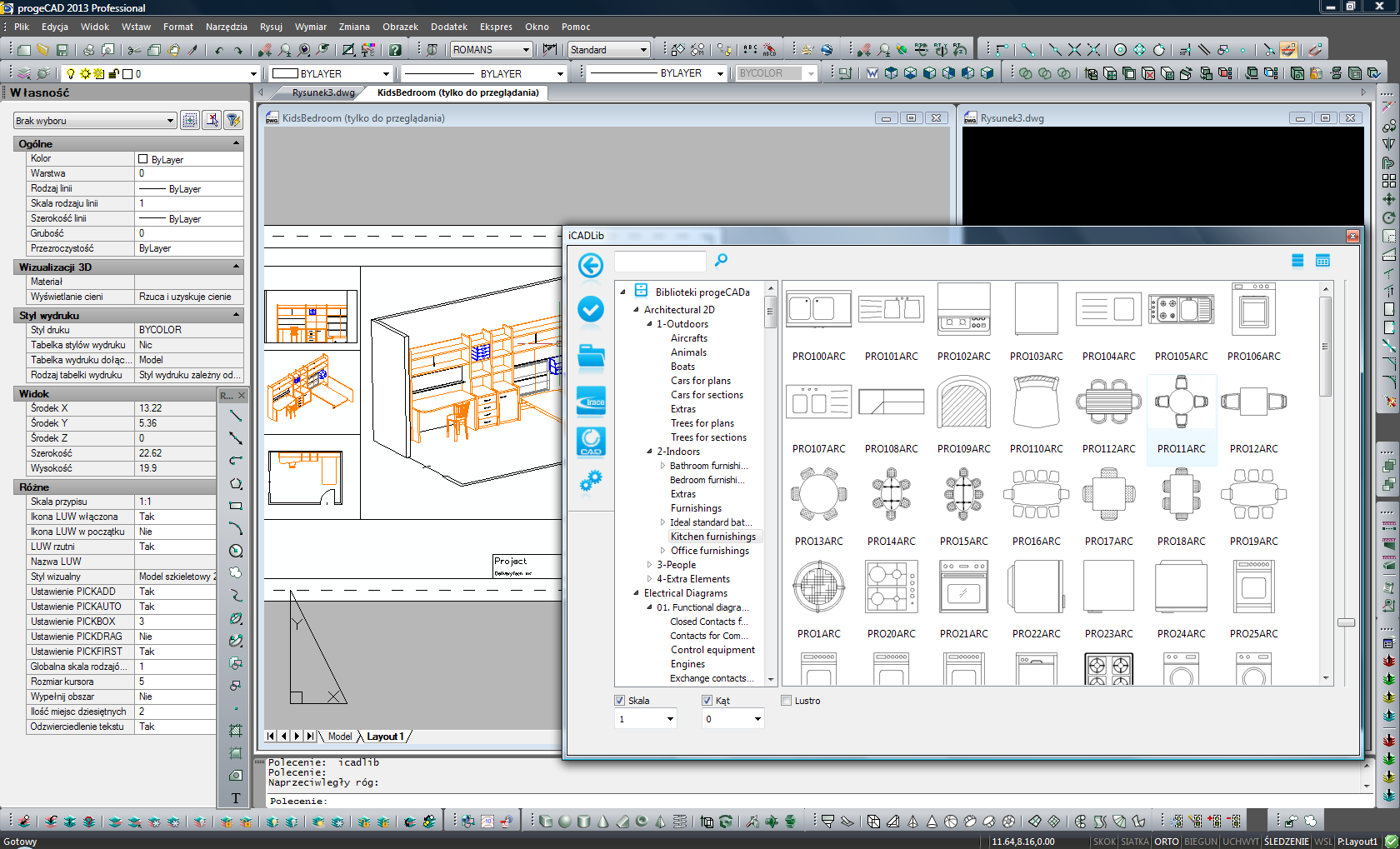Click the blue checkmark icon in iCADLib
This screenshot has width=1400, height=849.
(591, 310)
